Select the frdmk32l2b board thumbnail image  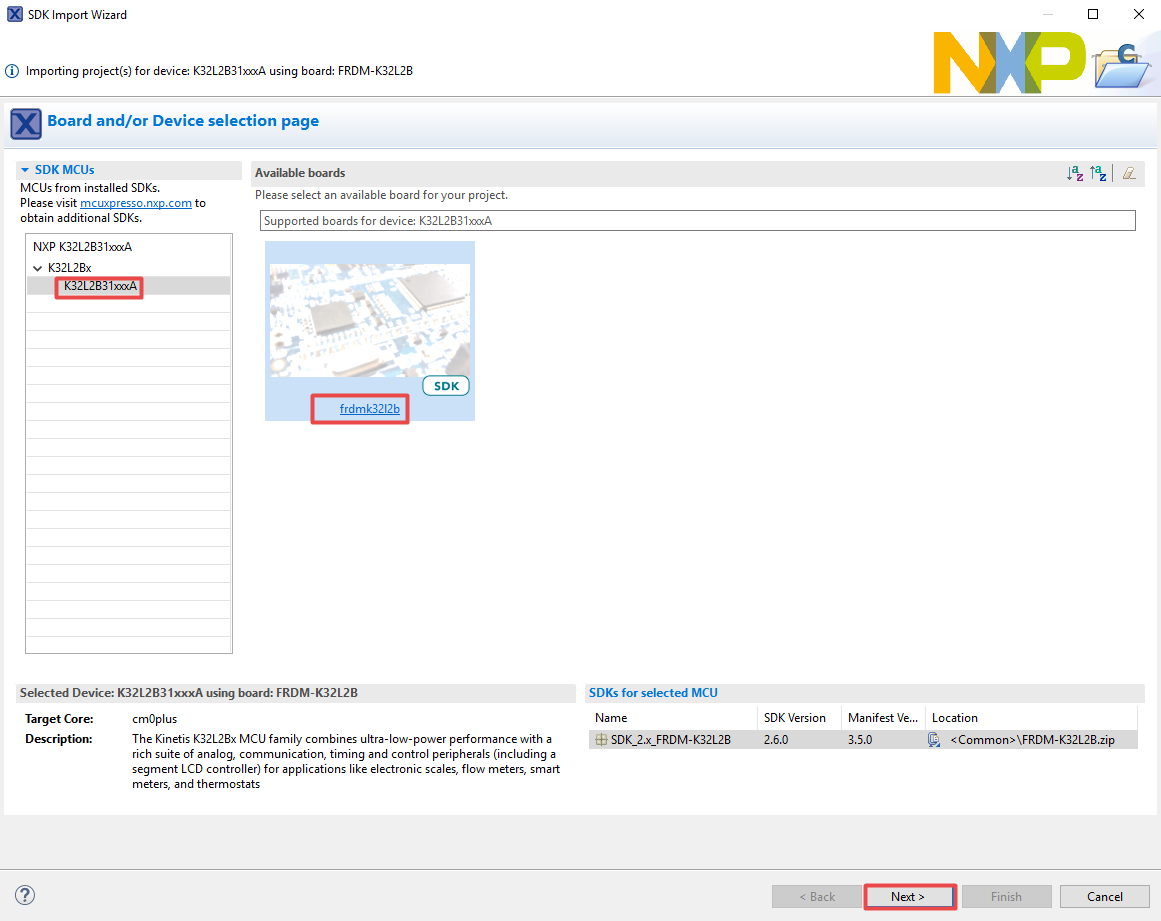pos(369,320)
